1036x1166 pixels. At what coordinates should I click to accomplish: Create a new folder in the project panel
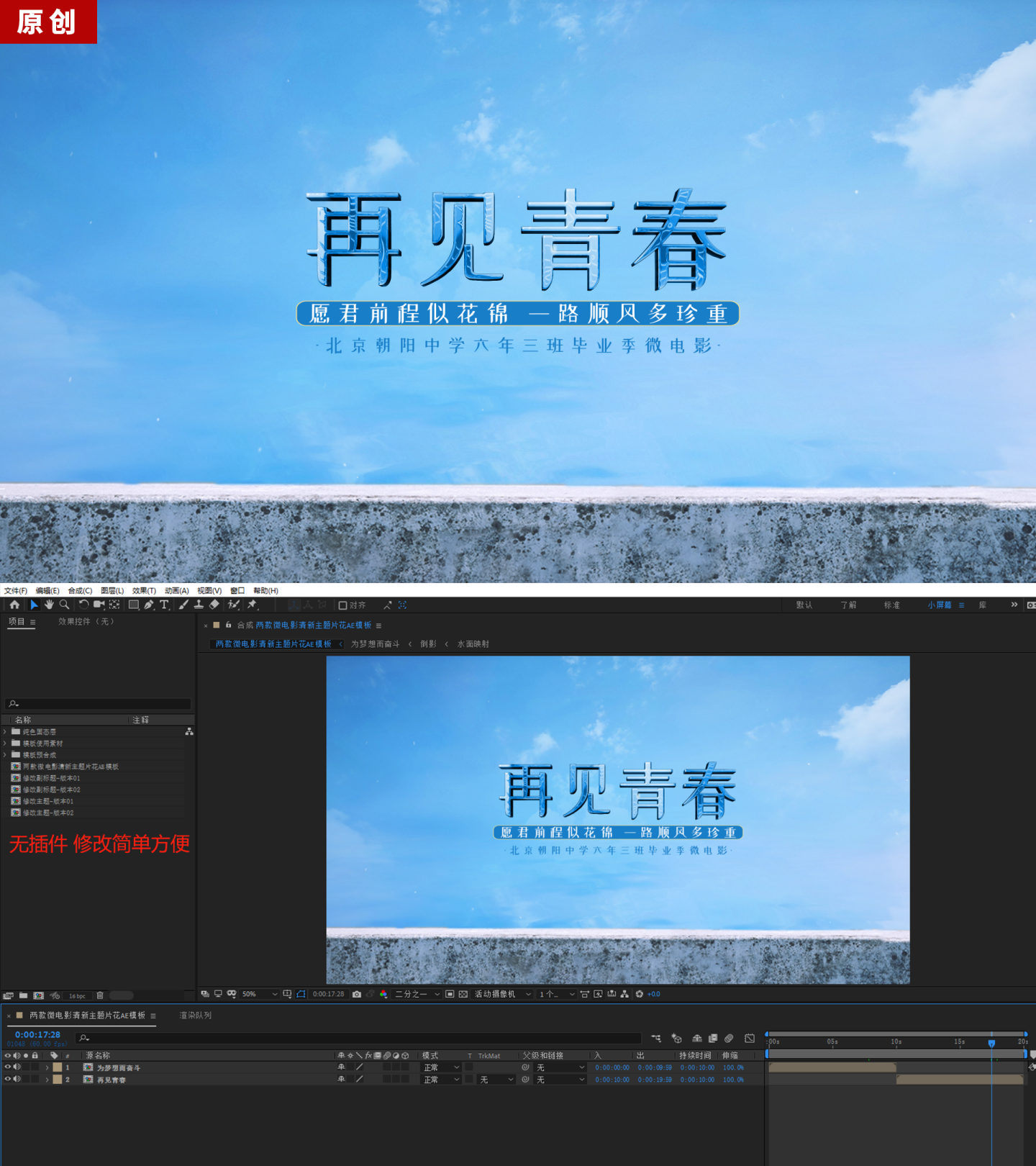pos(23,995)
